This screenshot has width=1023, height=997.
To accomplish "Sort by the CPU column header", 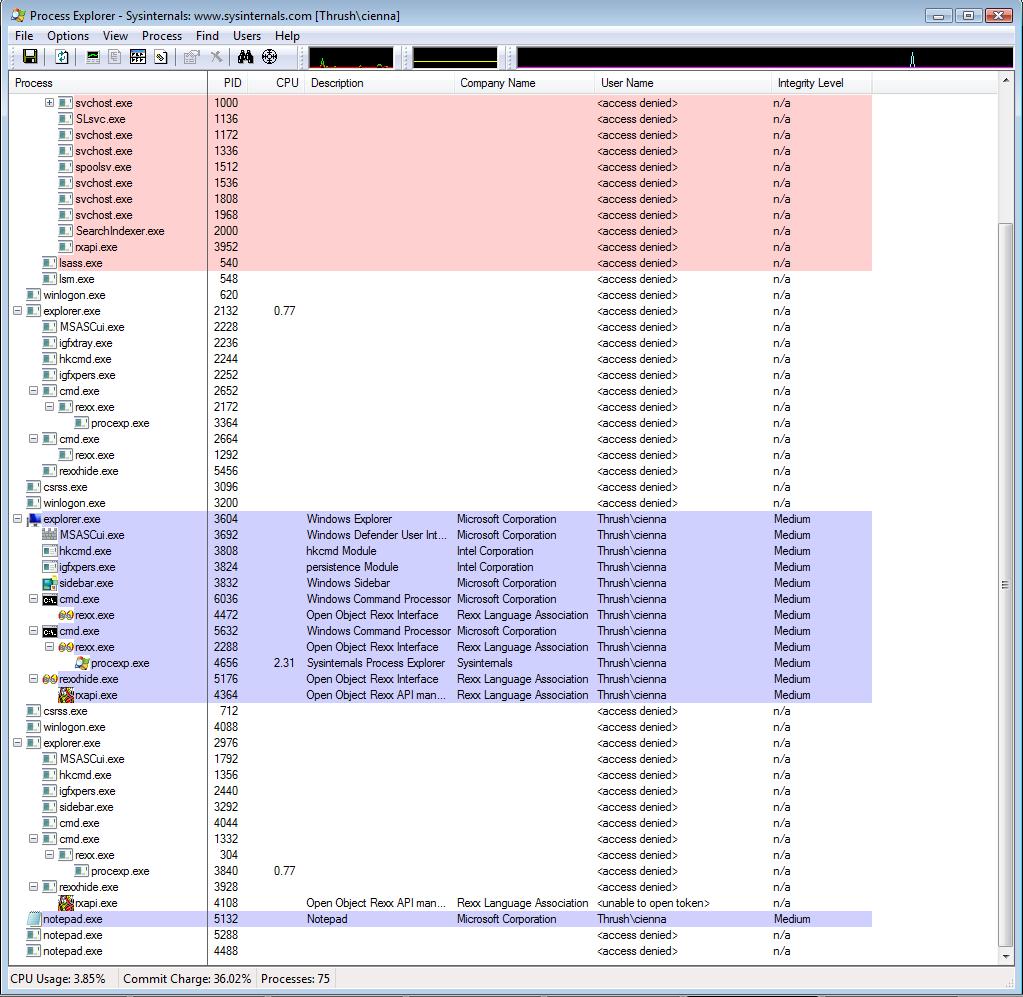I will pyautogui.click(x=277, y=83).
